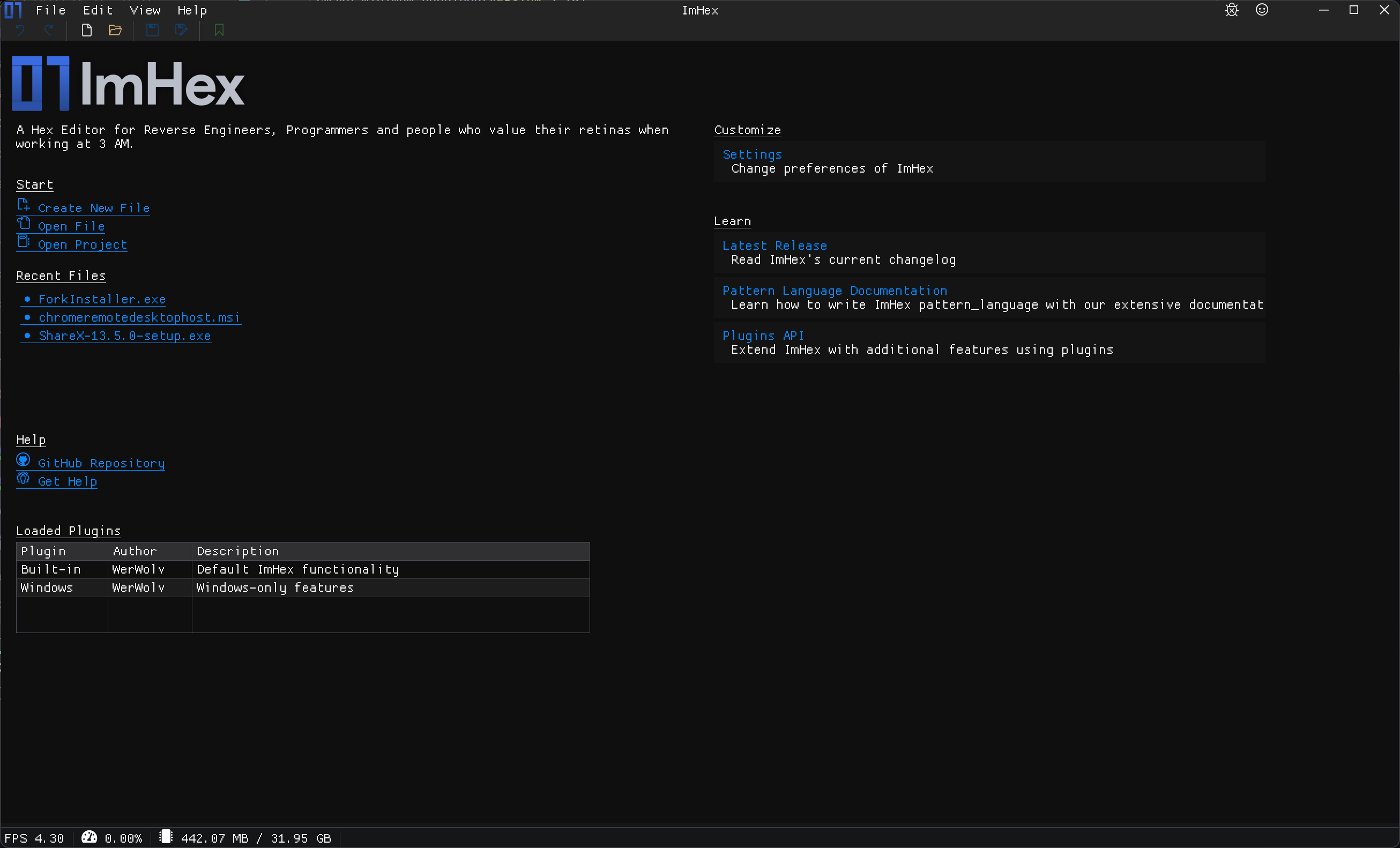The image size is (1400, 848).
Task: Open ShareX-13.5.0-setup.exe from recent files
Action: (x=124, y=336)
